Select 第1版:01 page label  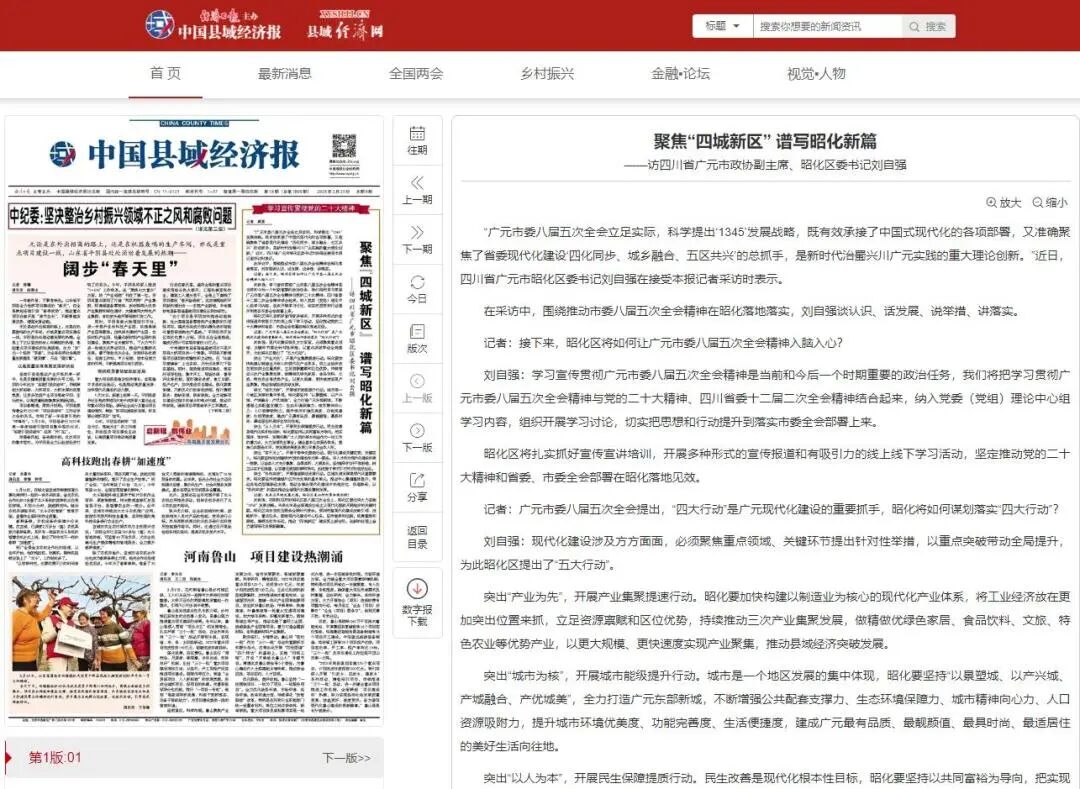point(54,758)
